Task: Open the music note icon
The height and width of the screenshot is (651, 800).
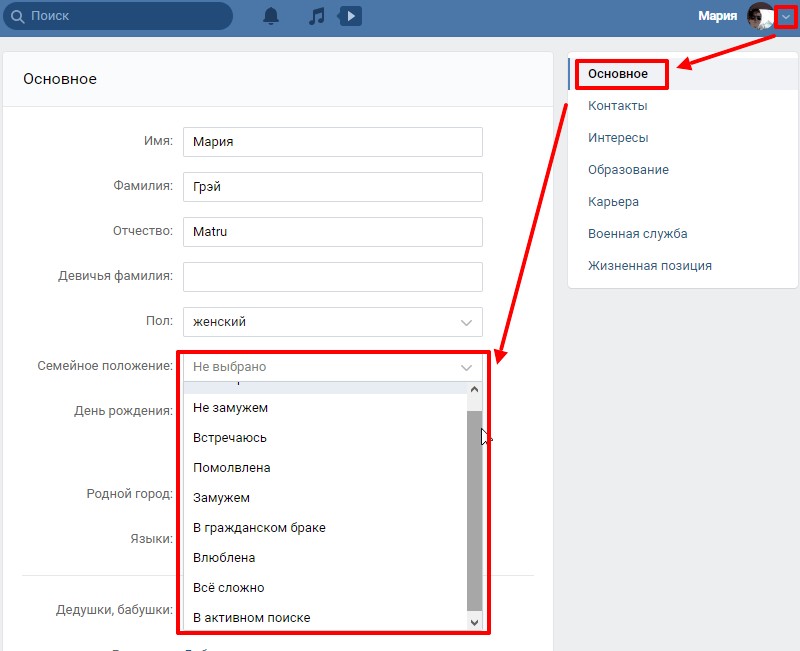Action: [x=316, y=16]
